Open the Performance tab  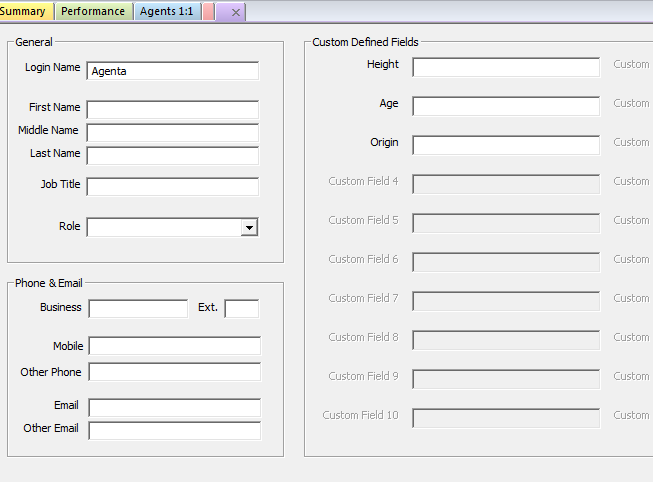coord(93,12)
